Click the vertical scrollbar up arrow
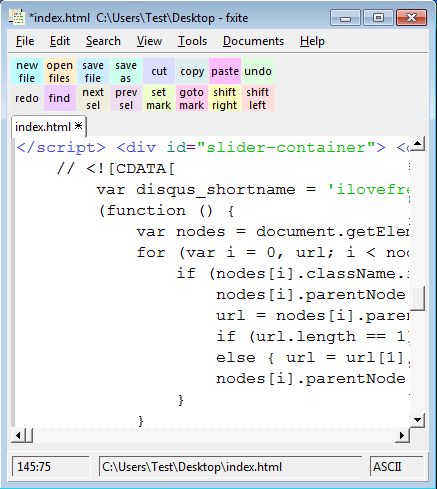The image size is (437, 489). point(417,144)
